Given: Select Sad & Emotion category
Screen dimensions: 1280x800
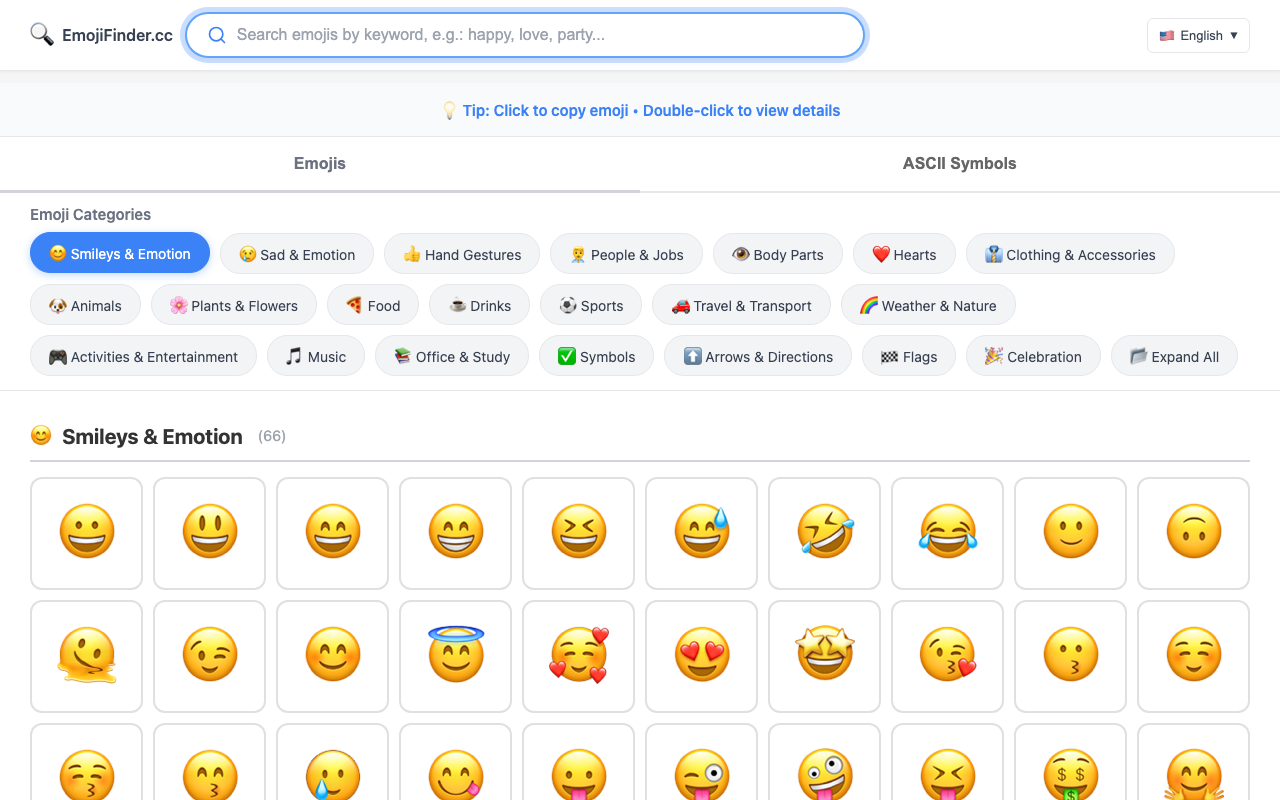Looking at the screenshot, I should pos(297,254).
